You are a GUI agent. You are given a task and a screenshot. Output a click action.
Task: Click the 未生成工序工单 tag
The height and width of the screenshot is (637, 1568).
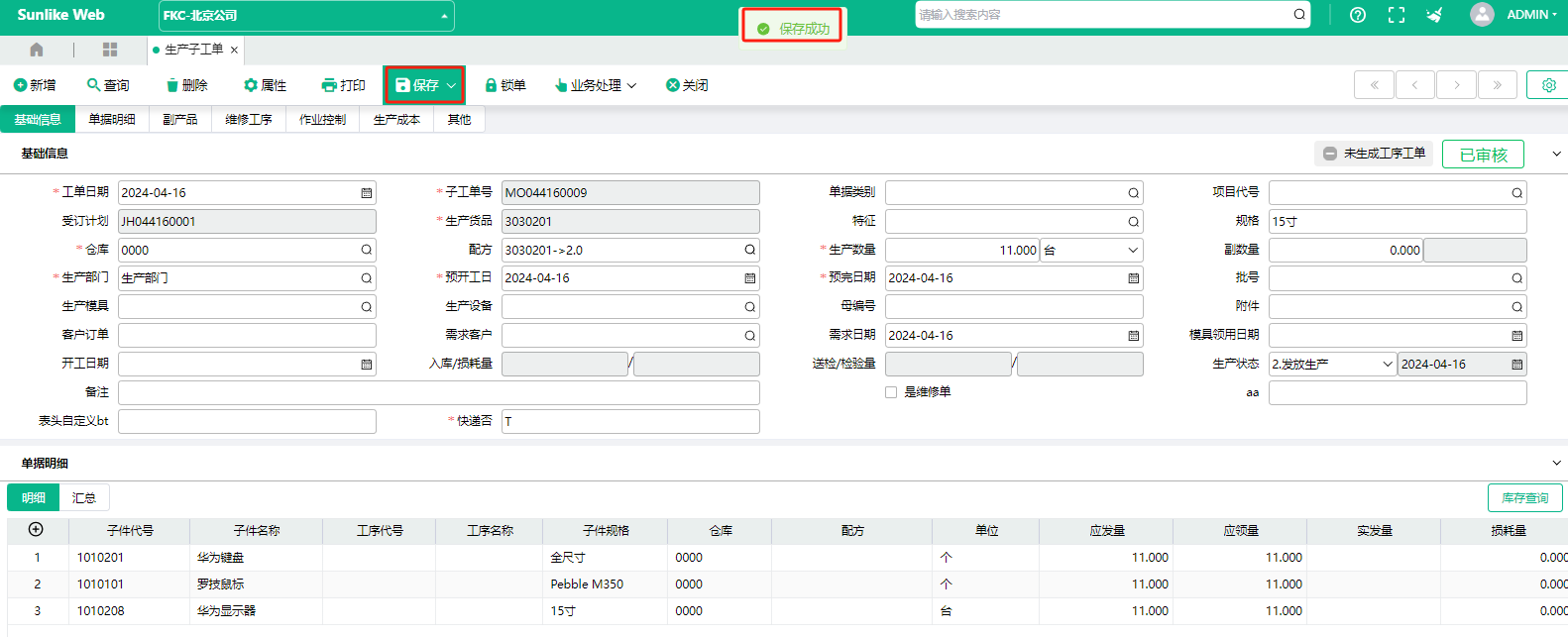[1374, 154]
